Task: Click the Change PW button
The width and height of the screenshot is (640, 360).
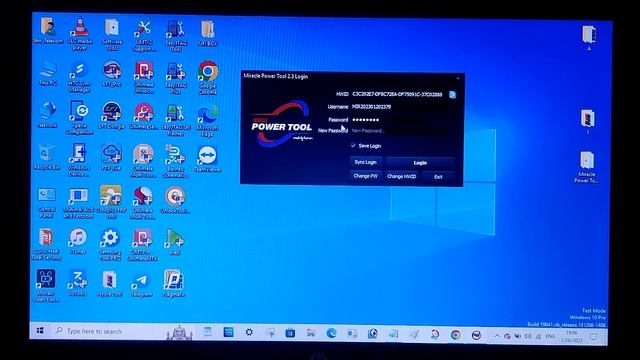Action: [x=365, y=176]
